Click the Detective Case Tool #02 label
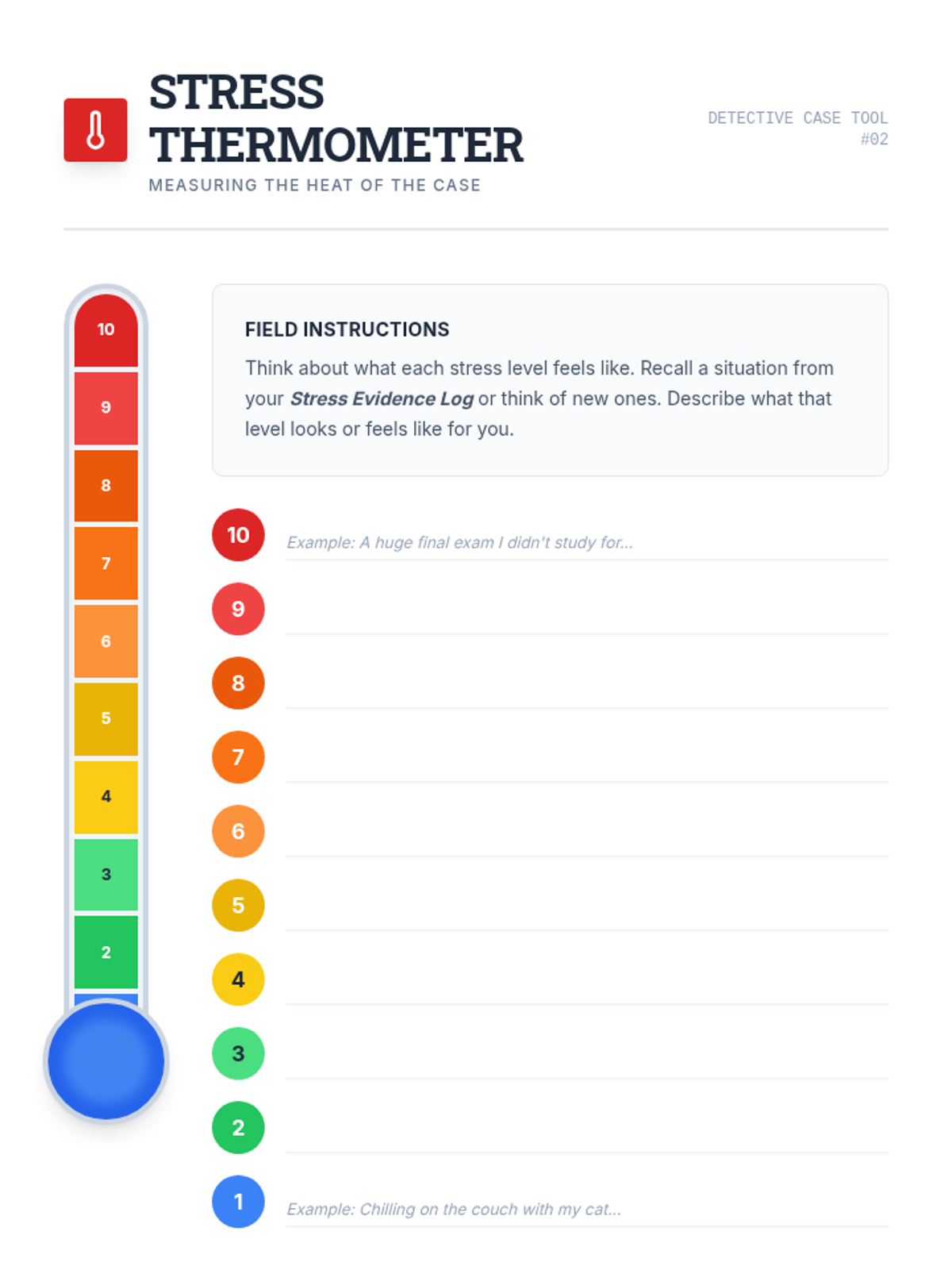The image size is (952, 1270). tap(797, 128)
